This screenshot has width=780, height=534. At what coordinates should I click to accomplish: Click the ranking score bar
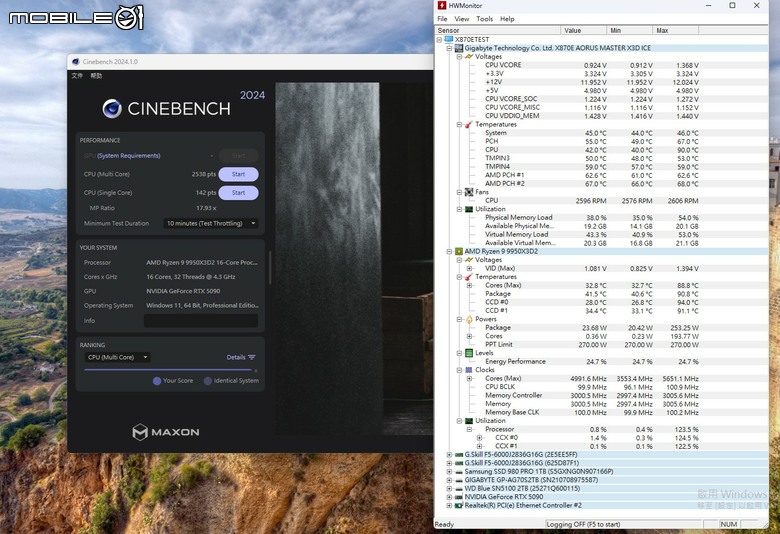[x=168, y=370]
